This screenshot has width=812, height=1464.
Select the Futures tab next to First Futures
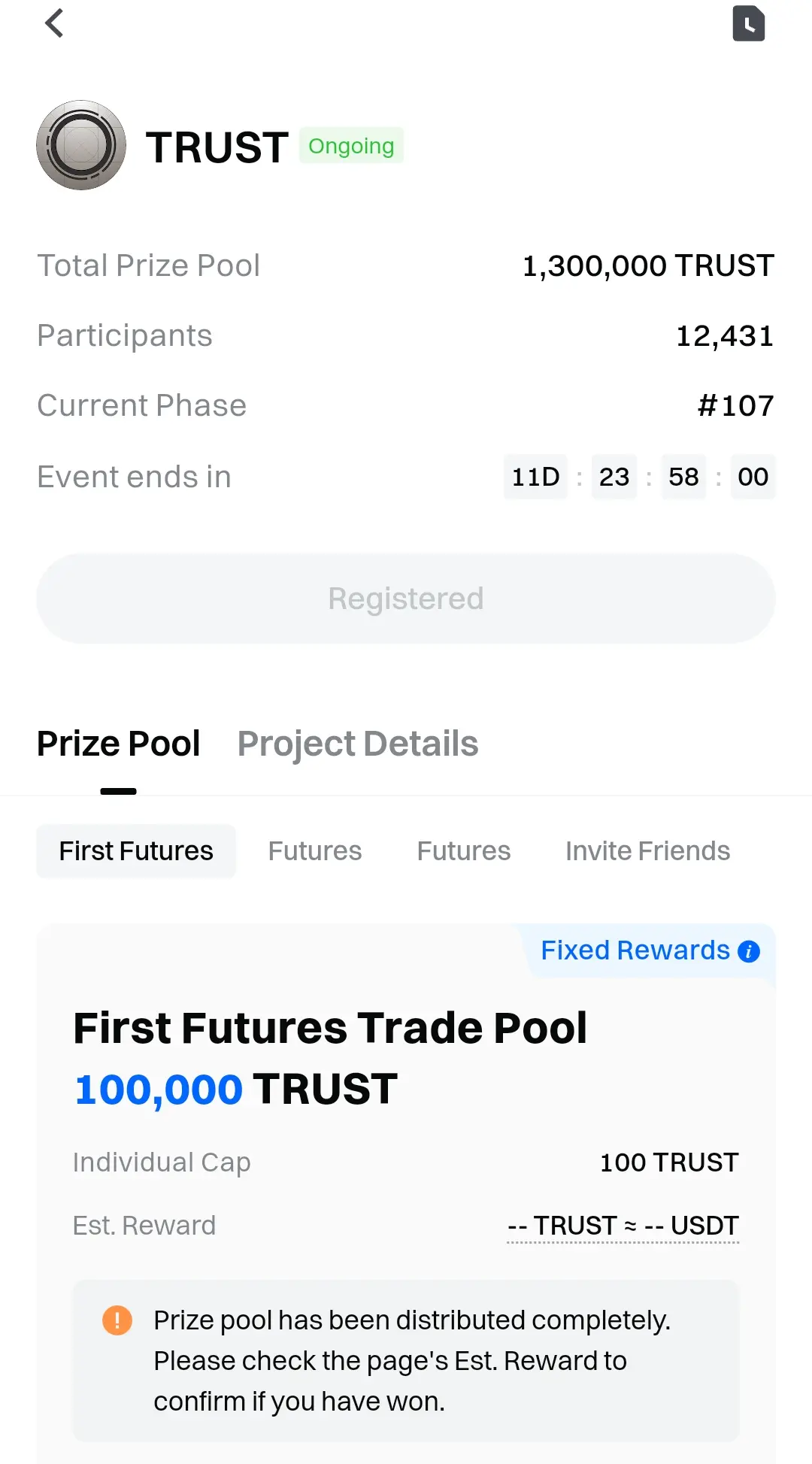pyautogui.click(x=315, y=851)
